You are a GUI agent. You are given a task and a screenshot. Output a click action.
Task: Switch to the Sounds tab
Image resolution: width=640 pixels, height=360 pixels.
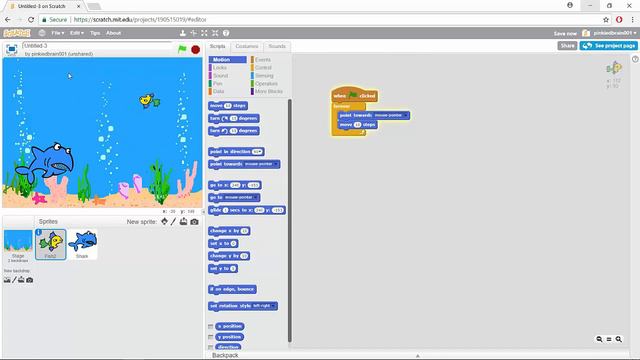coord(277,47)
